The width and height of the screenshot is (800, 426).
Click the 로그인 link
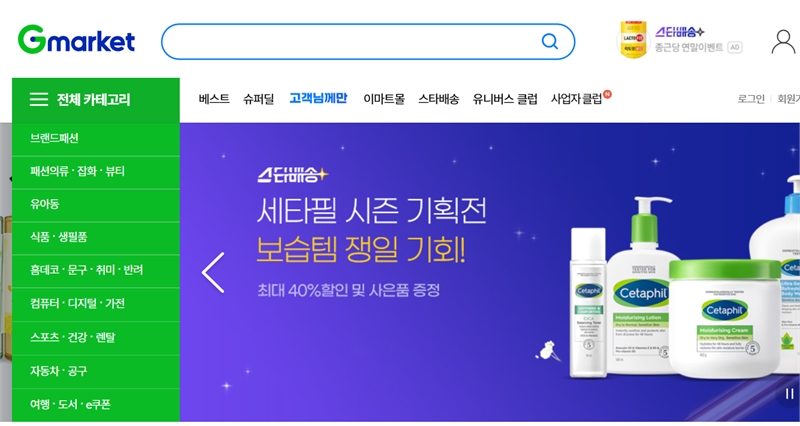(751, 99)
